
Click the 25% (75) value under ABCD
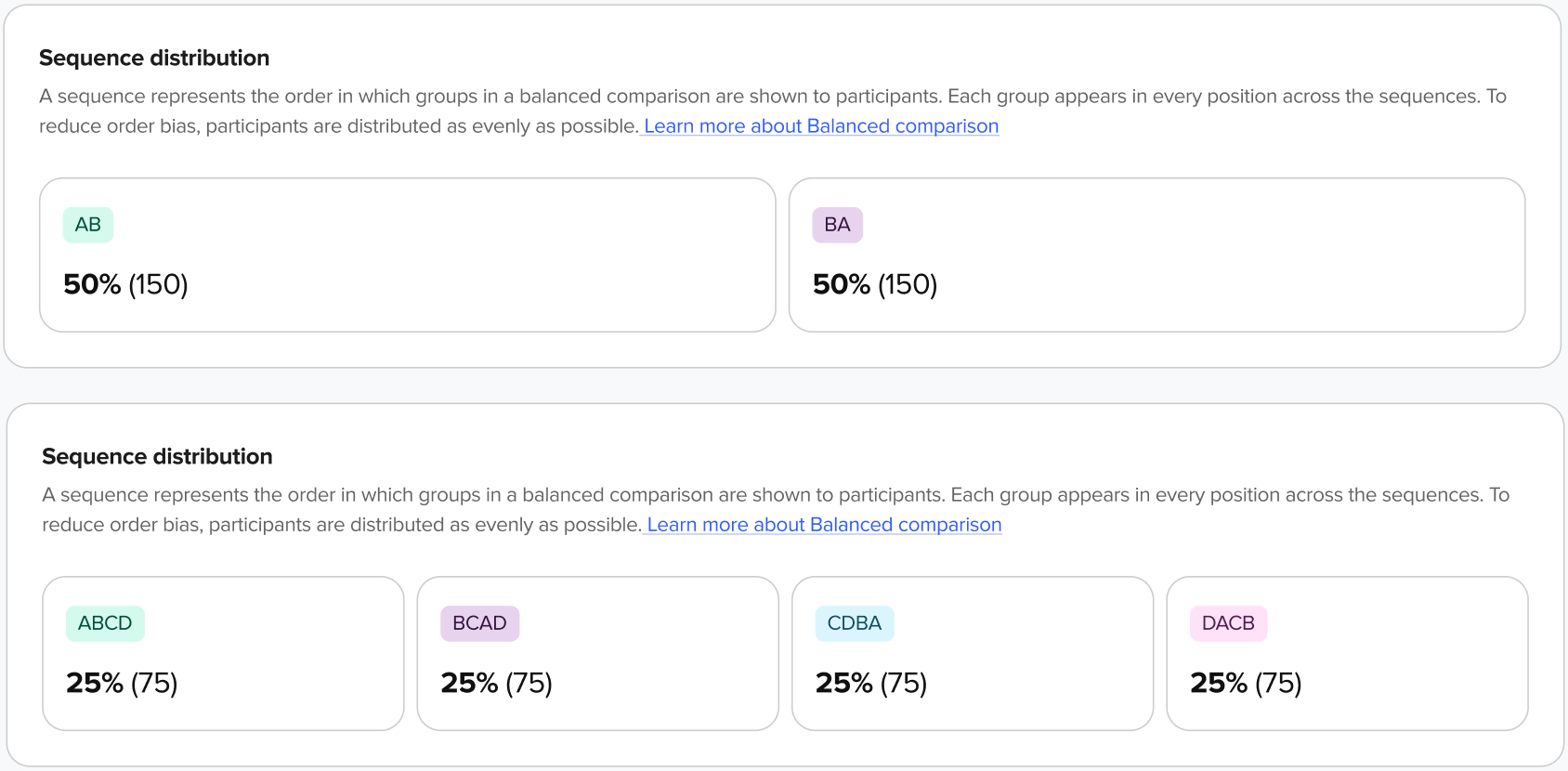pyautogui.click(x=122, y=683)
